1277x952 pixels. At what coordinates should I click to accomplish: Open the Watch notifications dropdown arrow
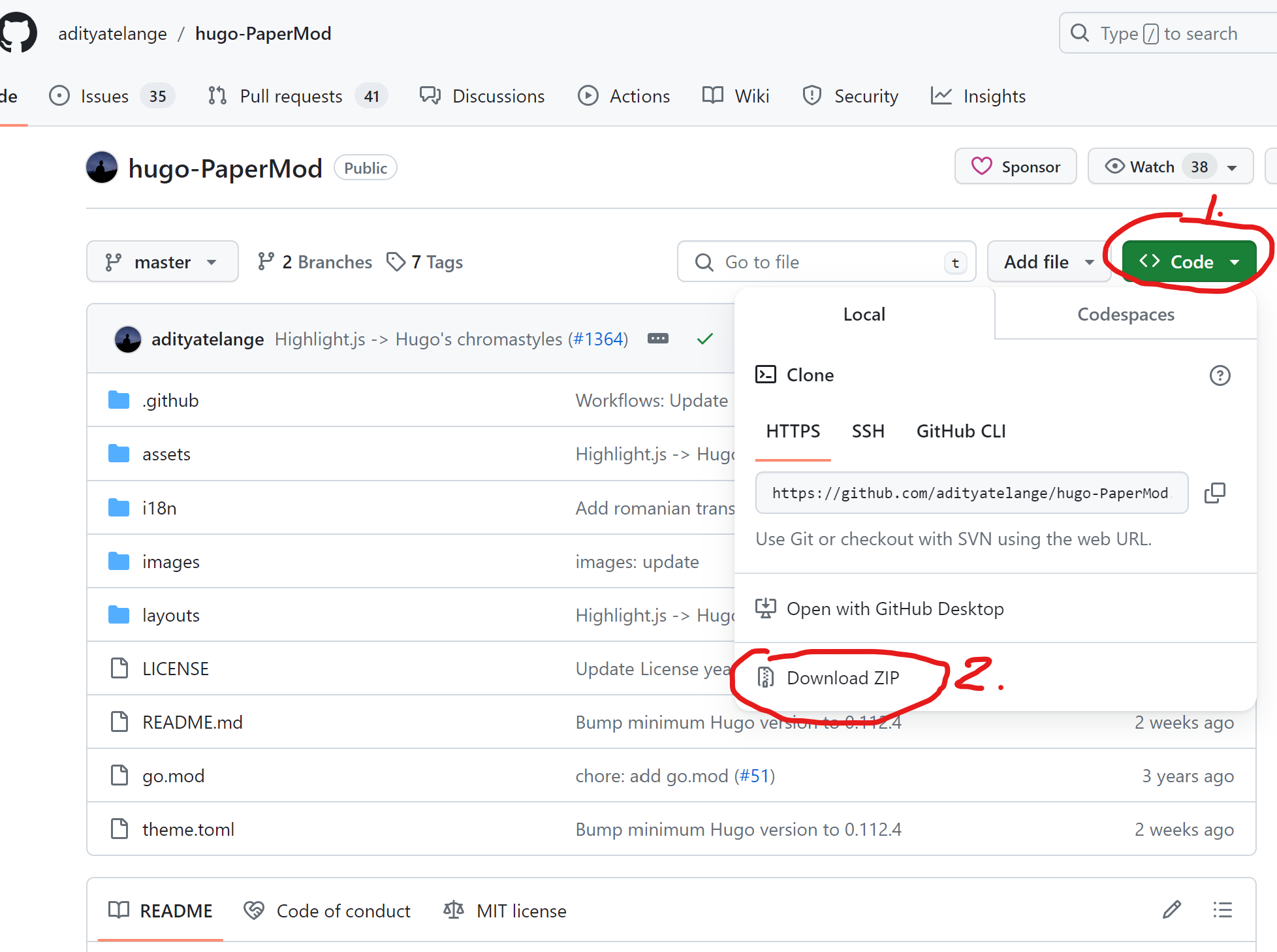click(x=1232, y=168)
